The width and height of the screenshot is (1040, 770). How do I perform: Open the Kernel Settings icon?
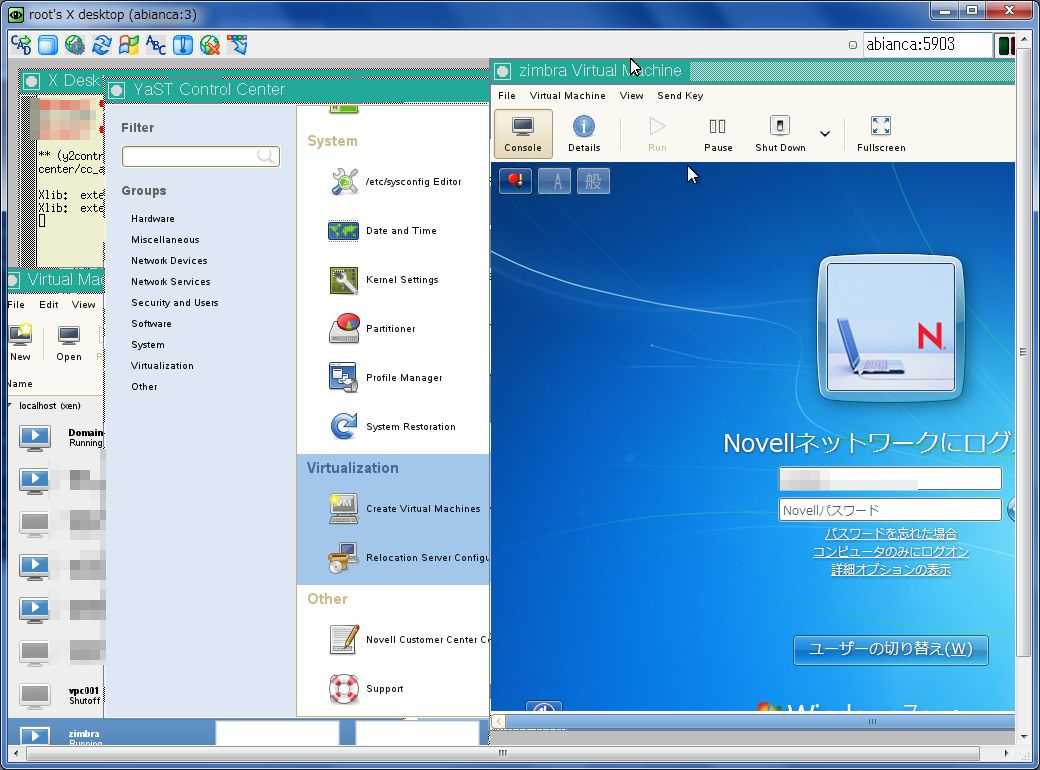(344, 279)
